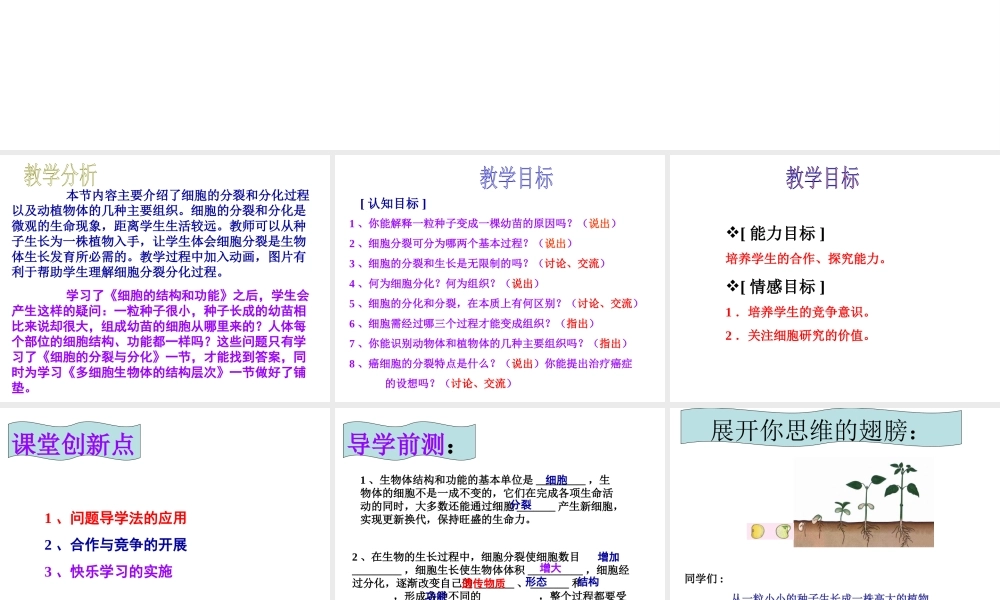Viewport: 1000px width, 600px height.
Task: Click the 展开你思维的翅膀 title banner
Action: 821,428
